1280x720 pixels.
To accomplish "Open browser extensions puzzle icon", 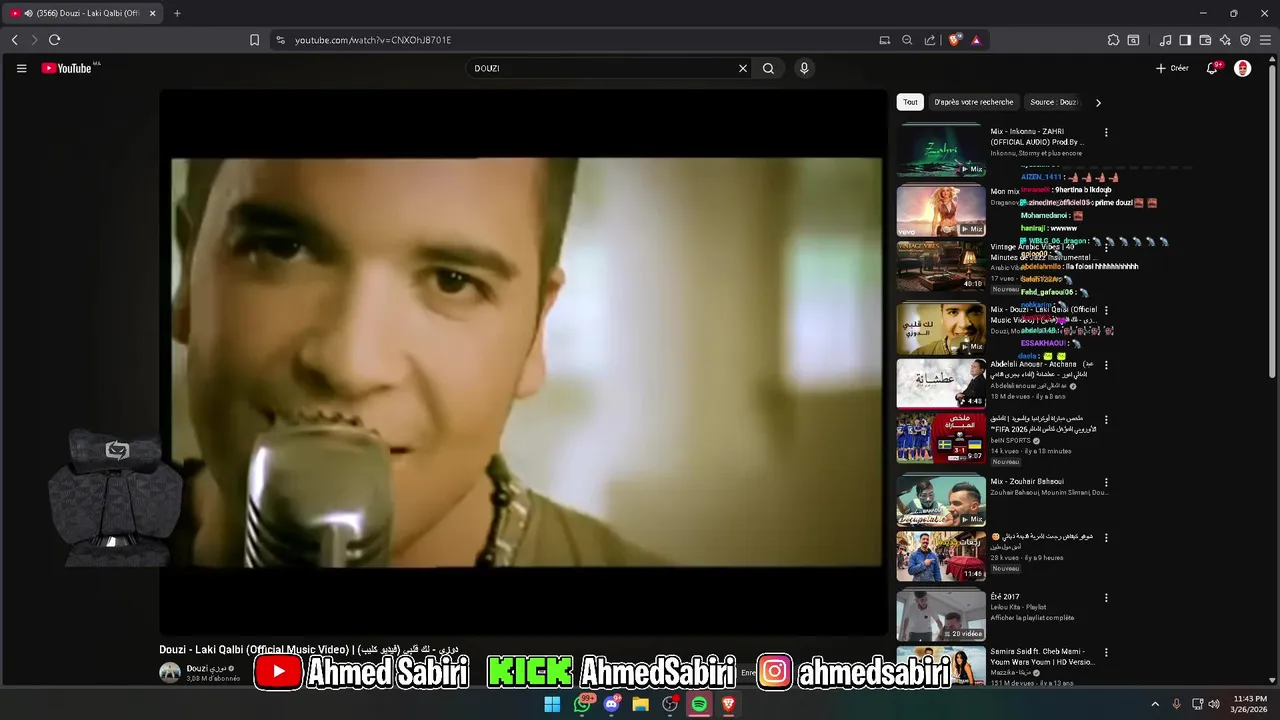I will pos(1113,40).
